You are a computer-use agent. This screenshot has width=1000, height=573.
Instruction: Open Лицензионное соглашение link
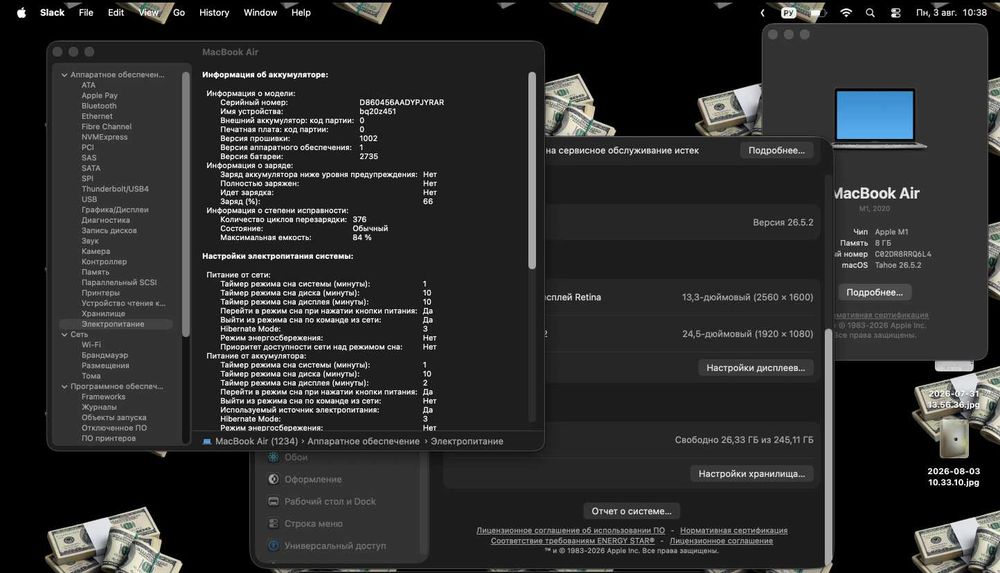click(x=721, y=540)
